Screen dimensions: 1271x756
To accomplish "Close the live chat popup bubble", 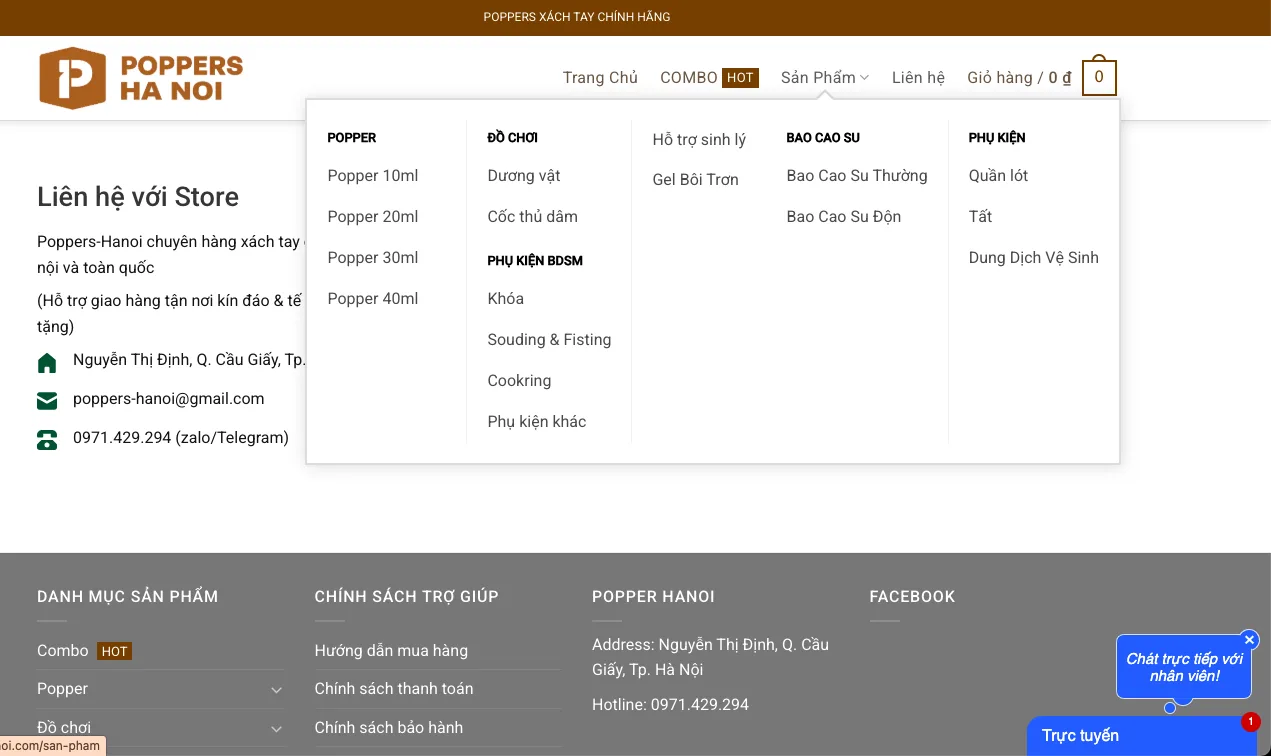I will click(x=1249, y=640).
